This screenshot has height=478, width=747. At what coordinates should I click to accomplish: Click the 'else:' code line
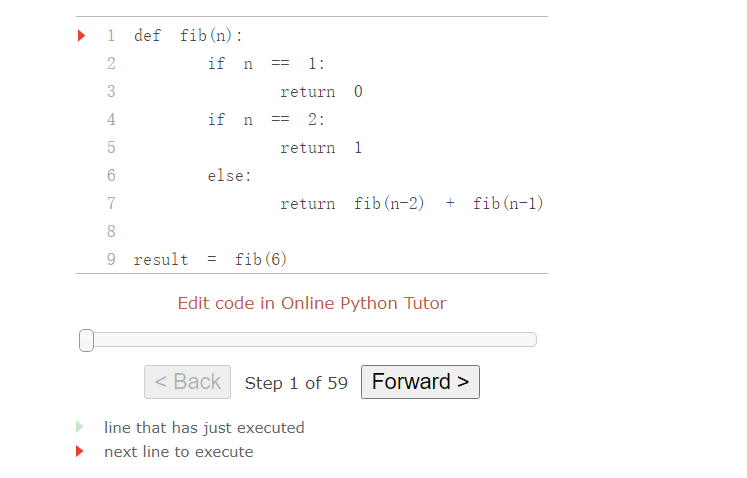click(x=229, y=176)
